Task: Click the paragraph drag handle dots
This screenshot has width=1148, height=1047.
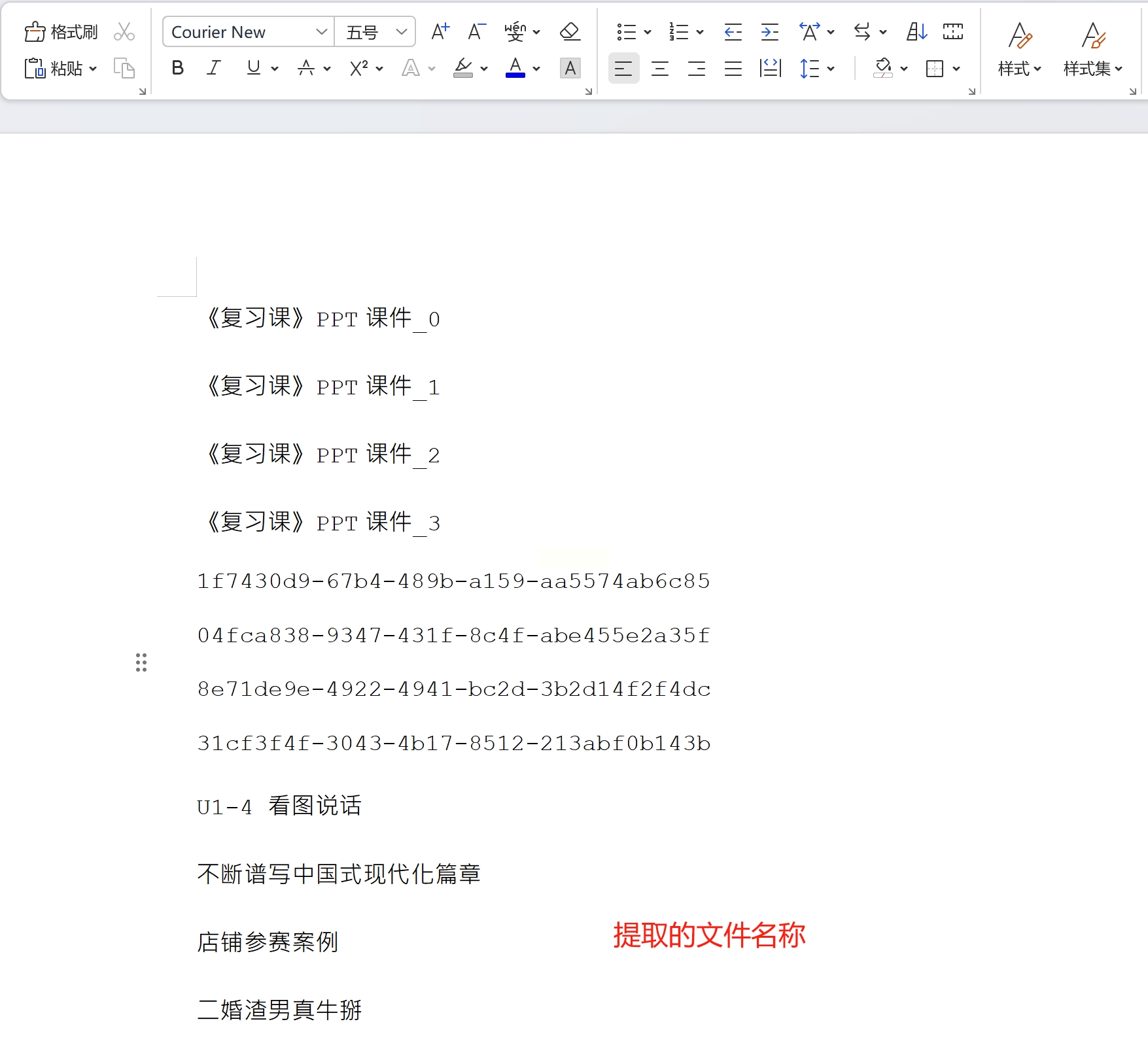Action: point(141,662)
